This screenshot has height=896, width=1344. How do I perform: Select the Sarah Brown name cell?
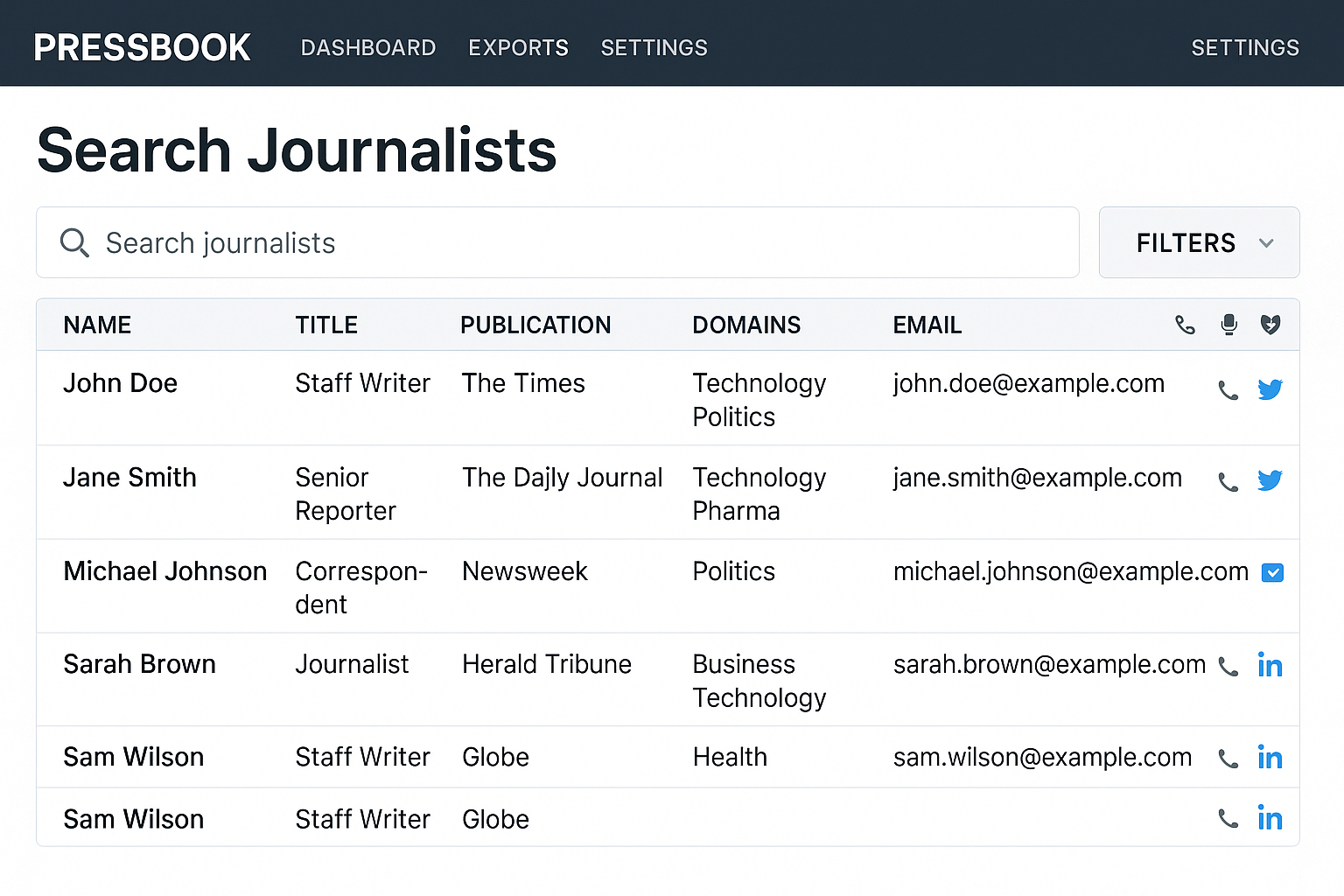tap(139, 664)
